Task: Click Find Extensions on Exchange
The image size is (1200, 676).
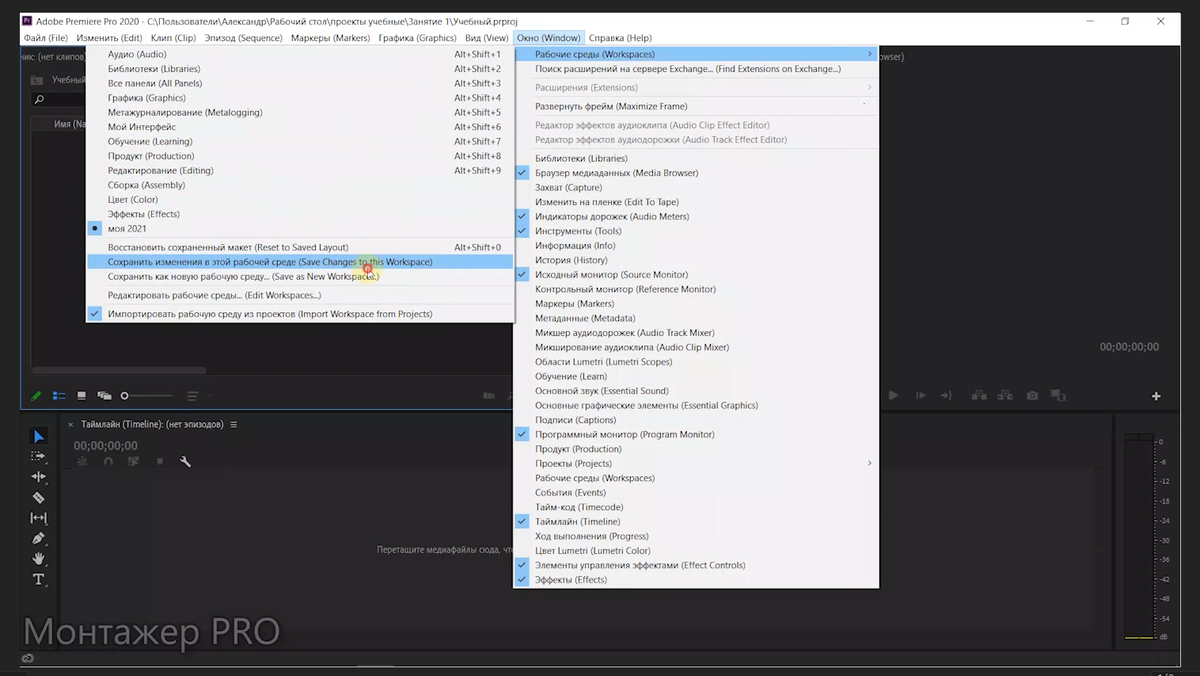Action: [696, 69]
